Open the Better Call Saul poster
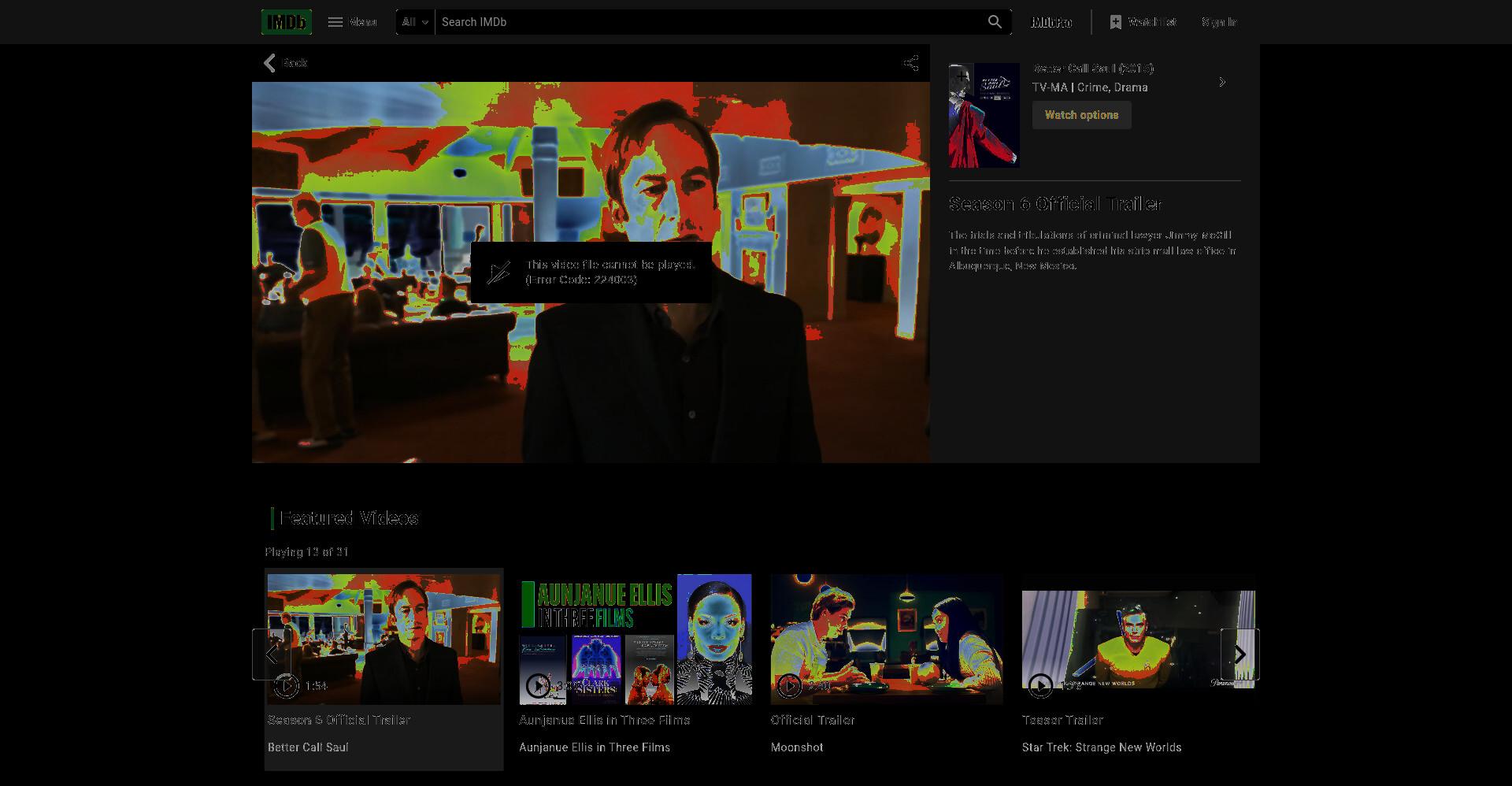The image size is (1512, 786). [x=984, y=115]
